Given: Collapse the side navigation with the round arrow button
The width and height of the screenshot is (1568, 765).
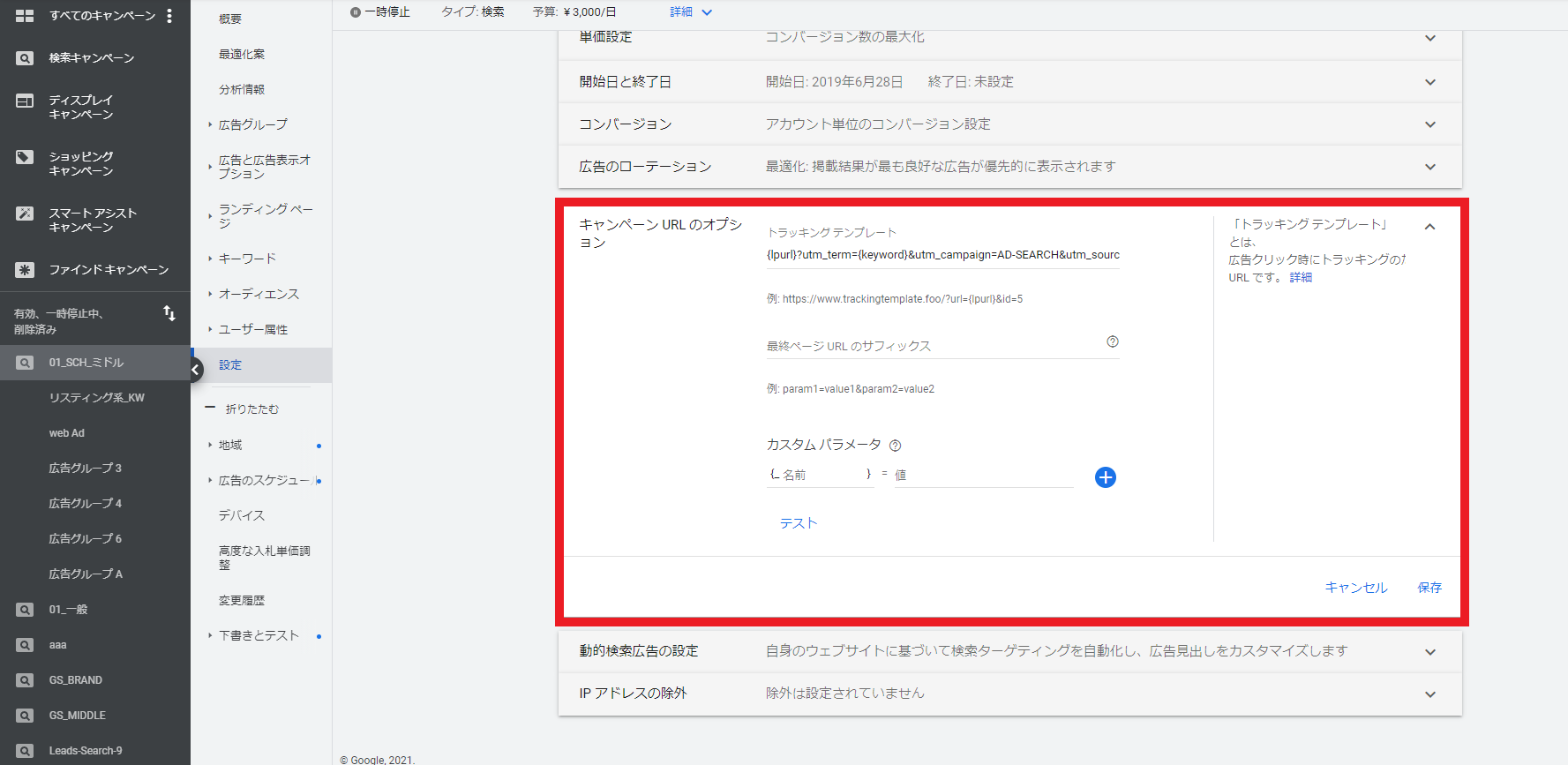Looking at the screenshot, I should 195,370.
